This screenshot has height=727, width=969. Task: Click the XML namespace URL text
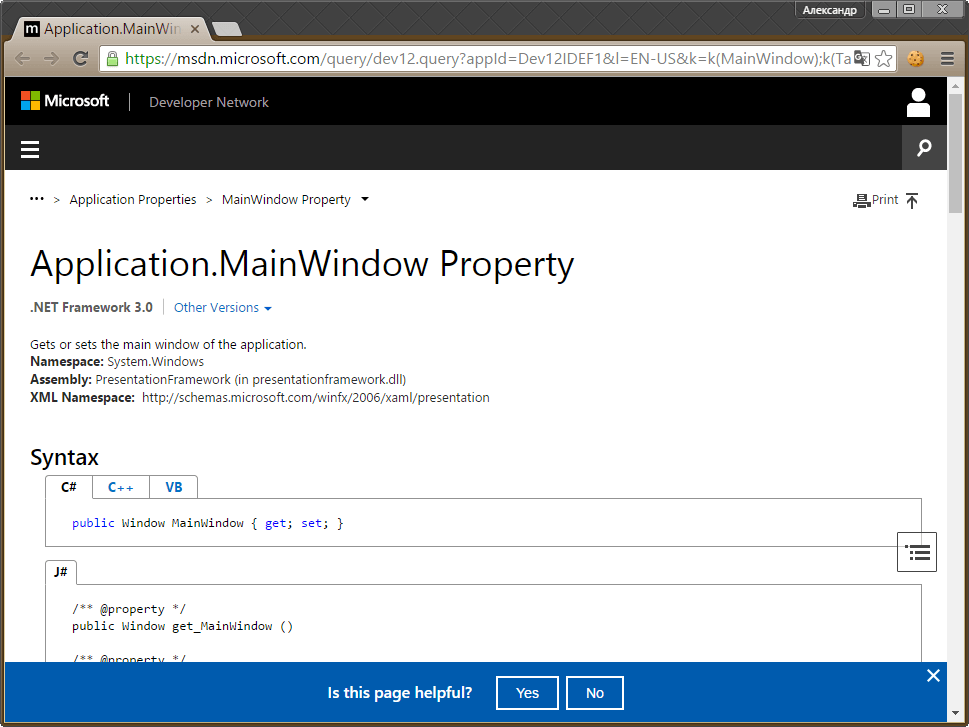click(316, 398)
